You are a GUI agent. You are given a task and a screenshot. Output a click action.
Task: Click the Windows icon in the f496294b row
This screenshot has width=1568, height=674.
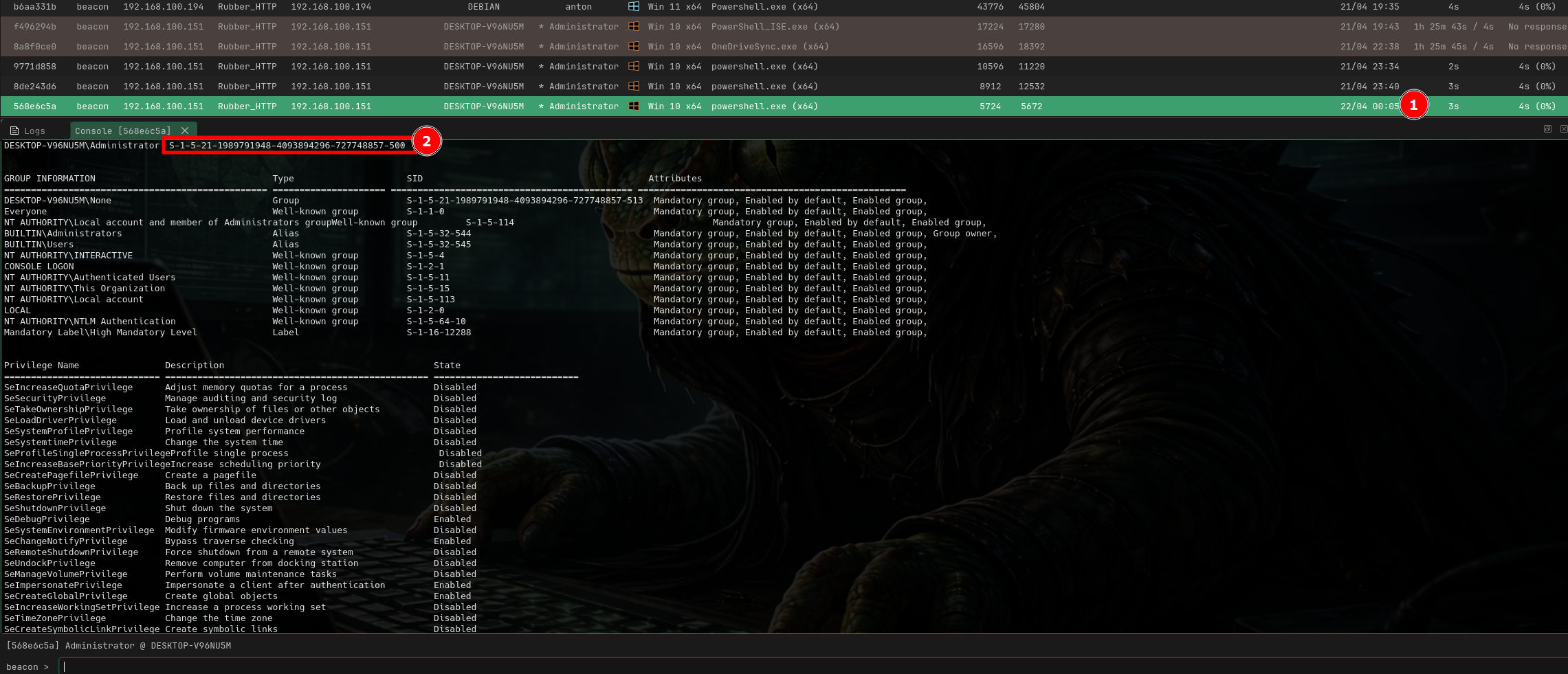click(633, 26)
